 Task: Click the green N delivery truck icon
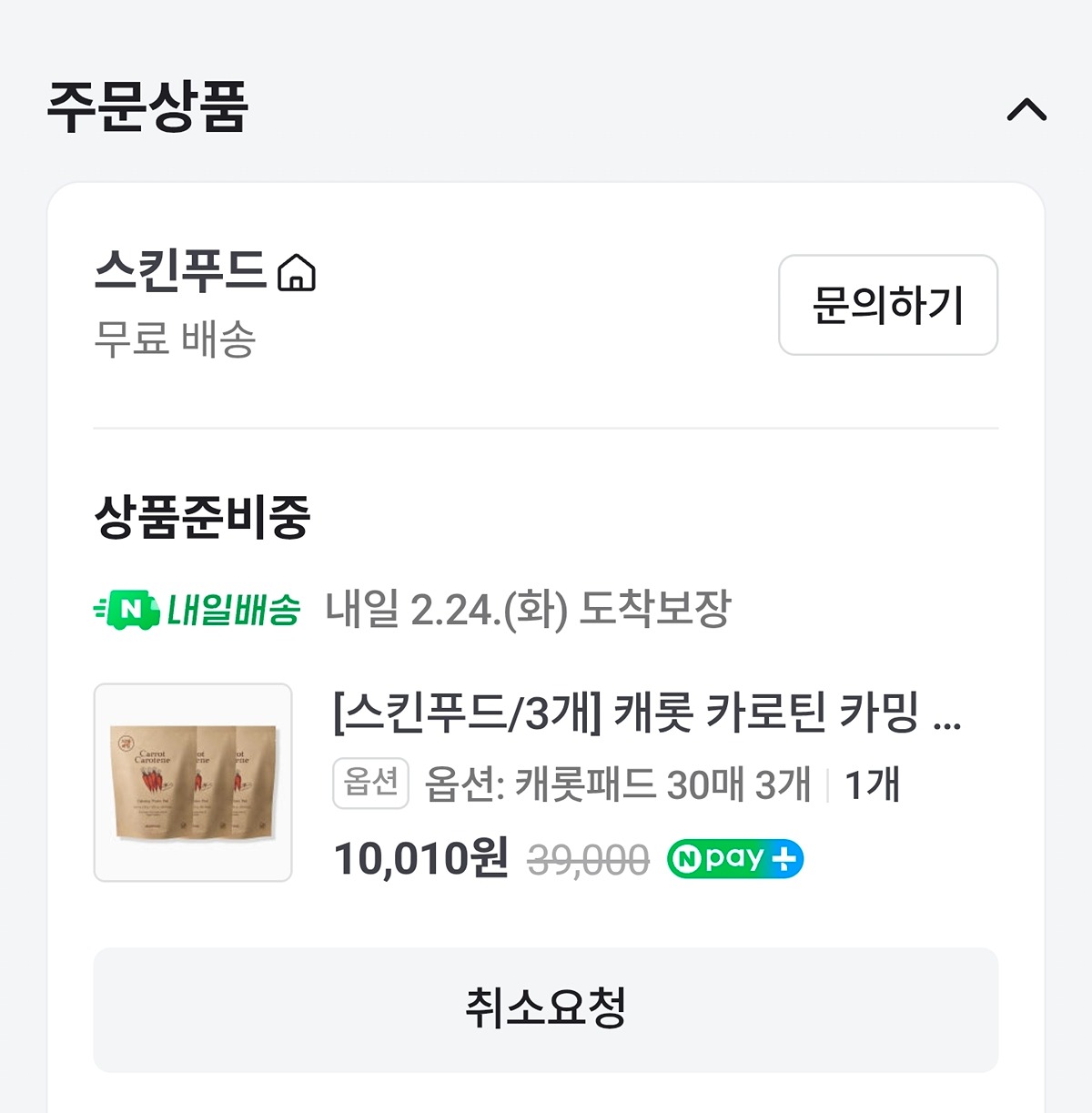tap(126, 610)
